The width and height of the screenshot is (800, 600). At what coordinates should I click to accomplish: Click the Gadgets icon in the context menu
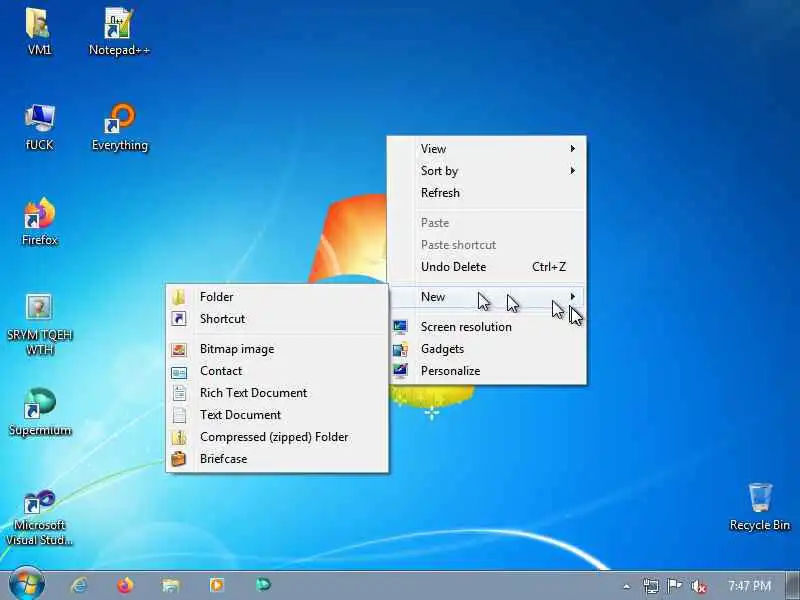click(400, 349)
